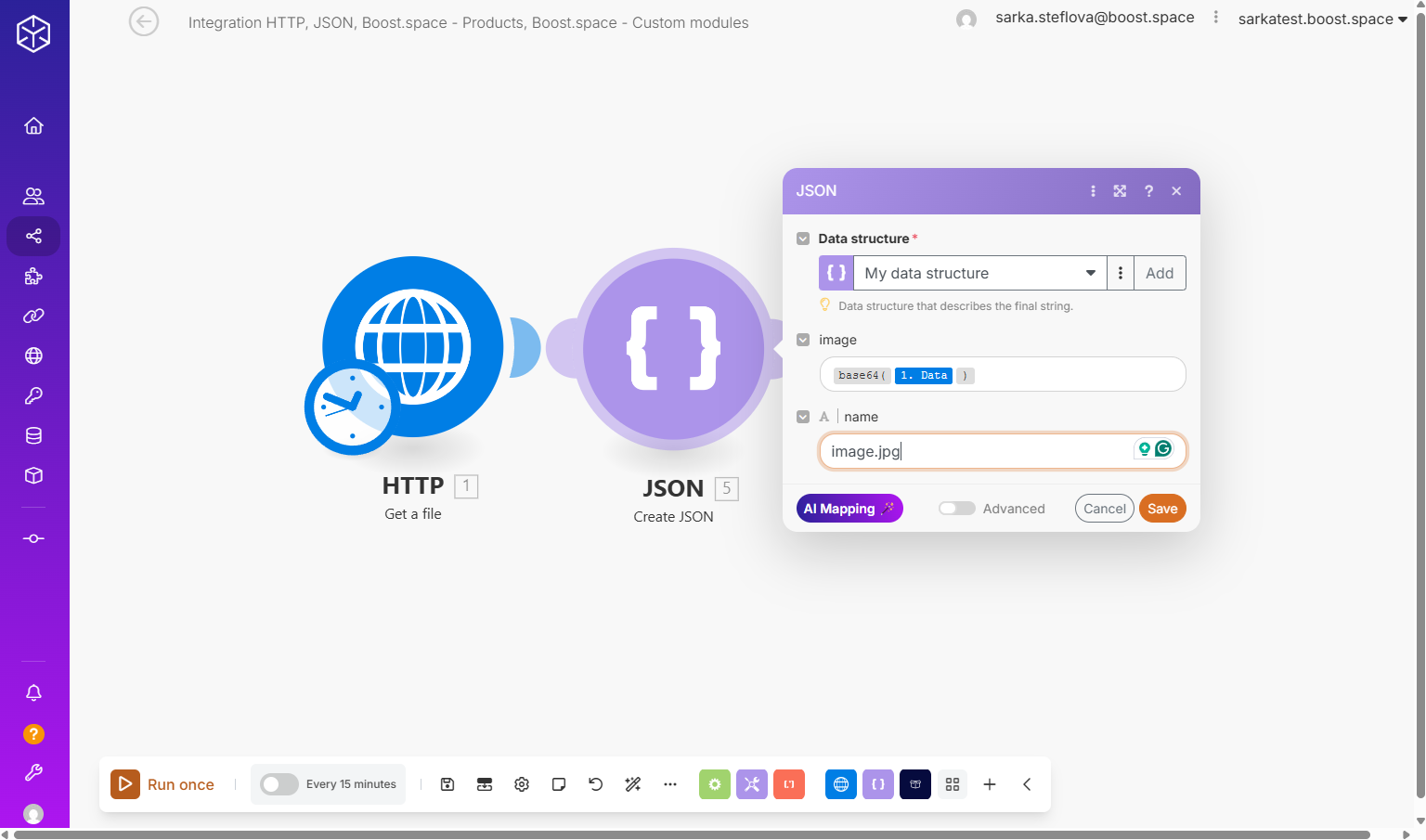Screen dimensions: 1426x840
Task: Open the explain flow icon in toolbar
Action: (x=485, y=784)
